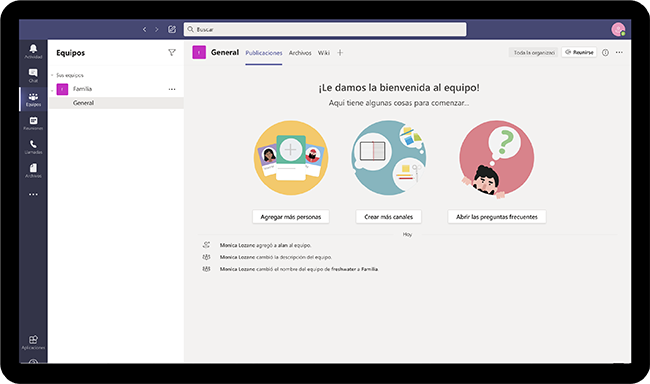The image size is (650, 384).
Task: Switch to the Wiki tab
Action: point(324,53)
